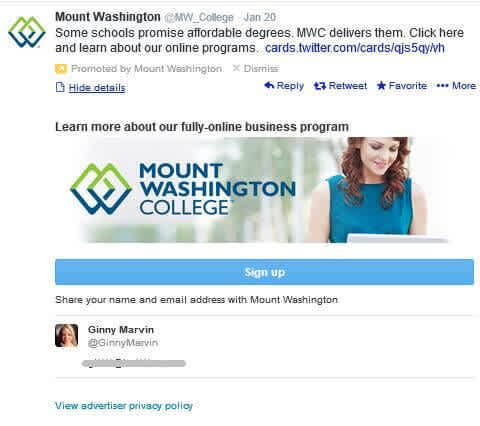Click the blue Sign up button
This screenshot has height=426, width=480.
coord(264,272)
